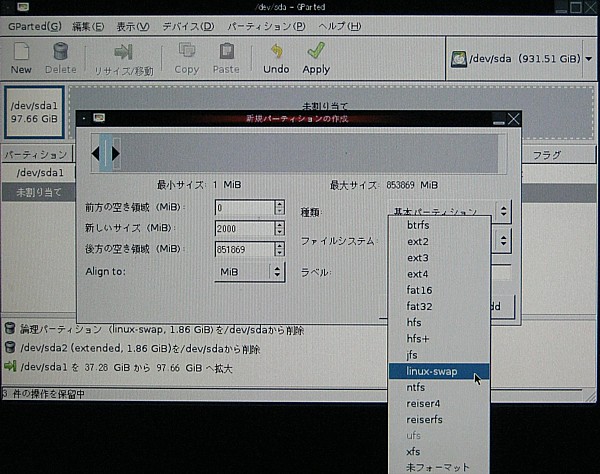
Task: Select jfs from filesystem list
Action: [439, 355]
